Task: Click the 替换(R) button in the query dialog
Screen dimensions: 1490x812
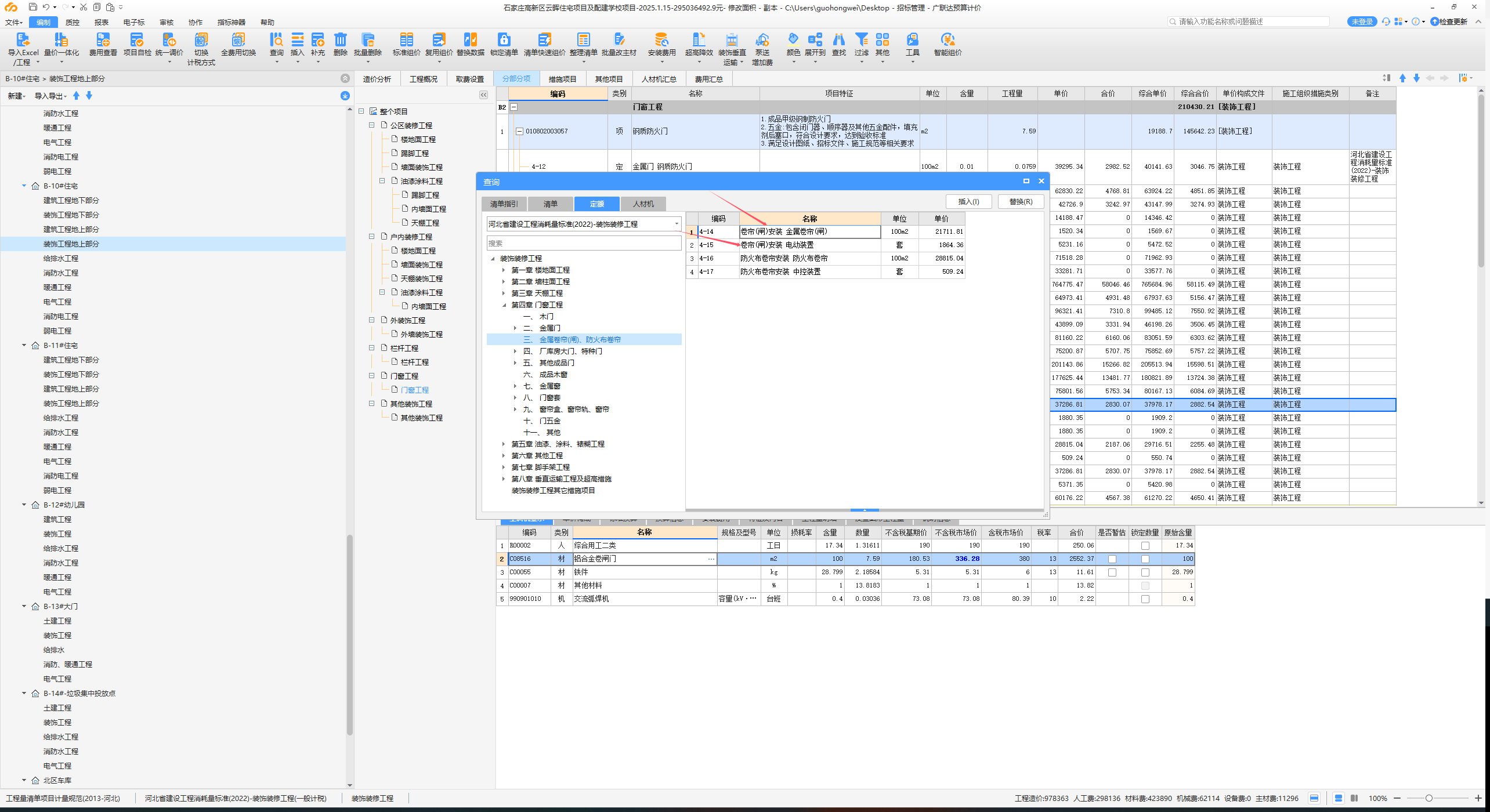Action: tap(1021, 201)
